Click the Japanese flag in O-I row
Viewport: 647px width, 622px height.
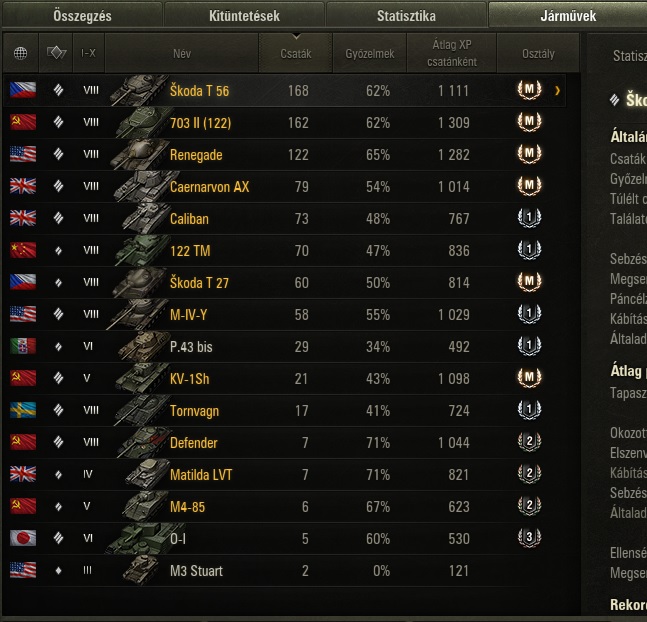23,538
